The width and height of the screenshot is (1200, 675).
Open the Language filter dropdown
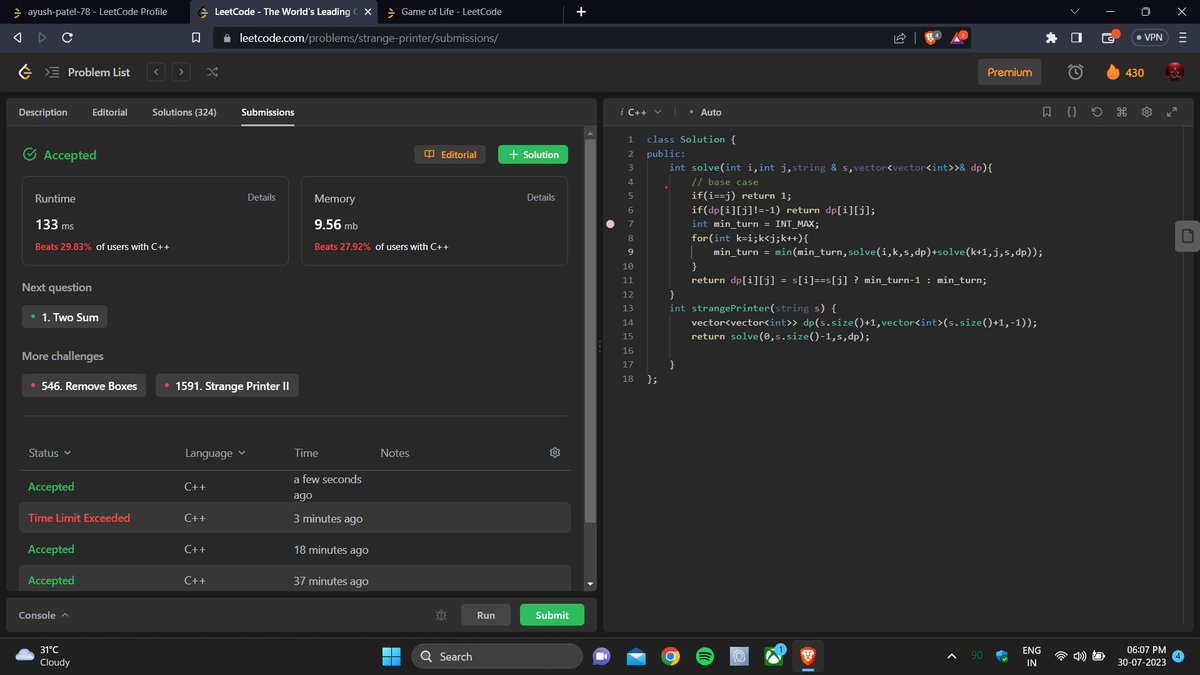click(x=214, y=453)
